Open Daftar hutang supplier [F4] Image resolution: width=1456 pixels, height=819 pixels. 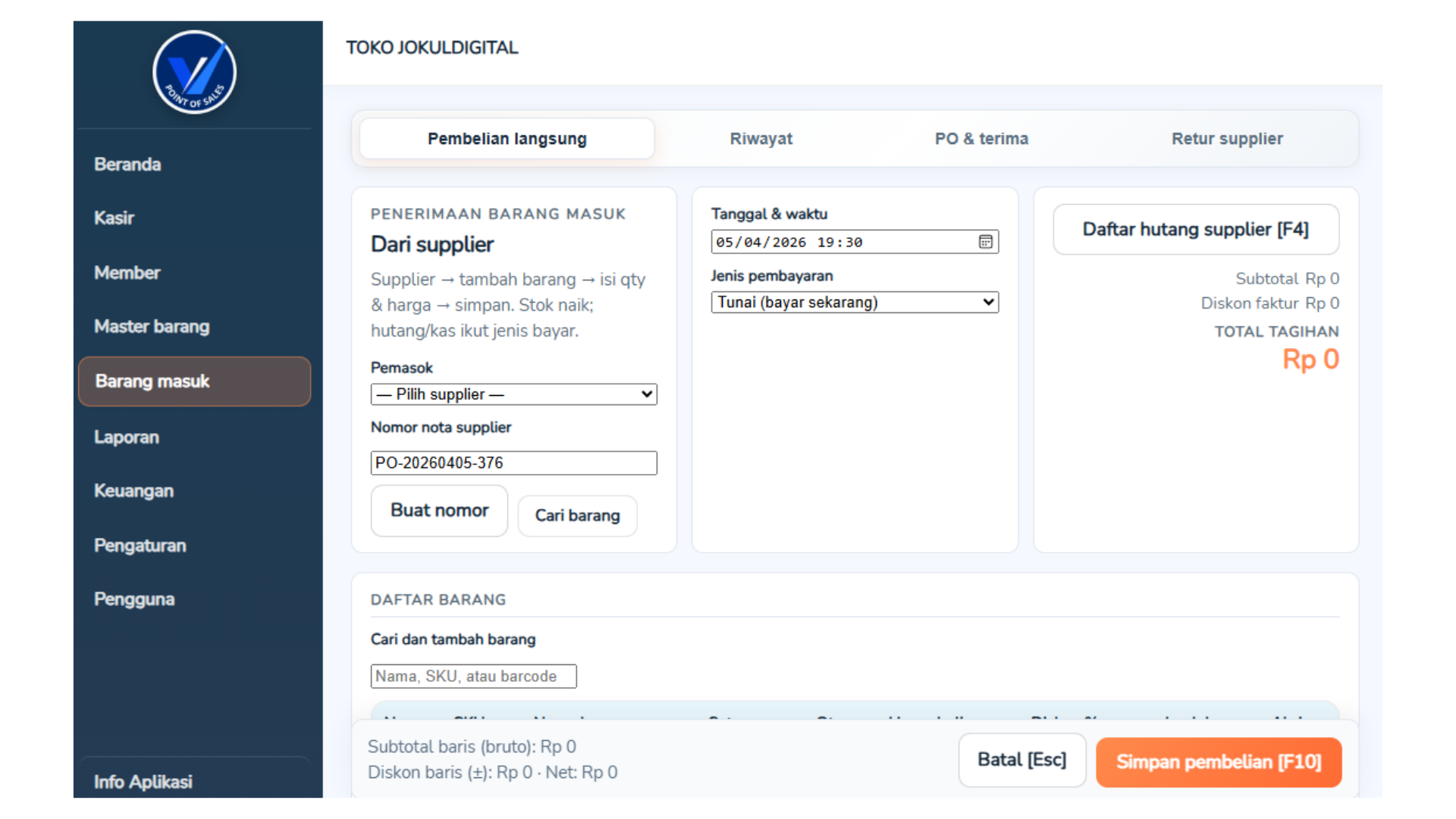tap(1195, 230)
